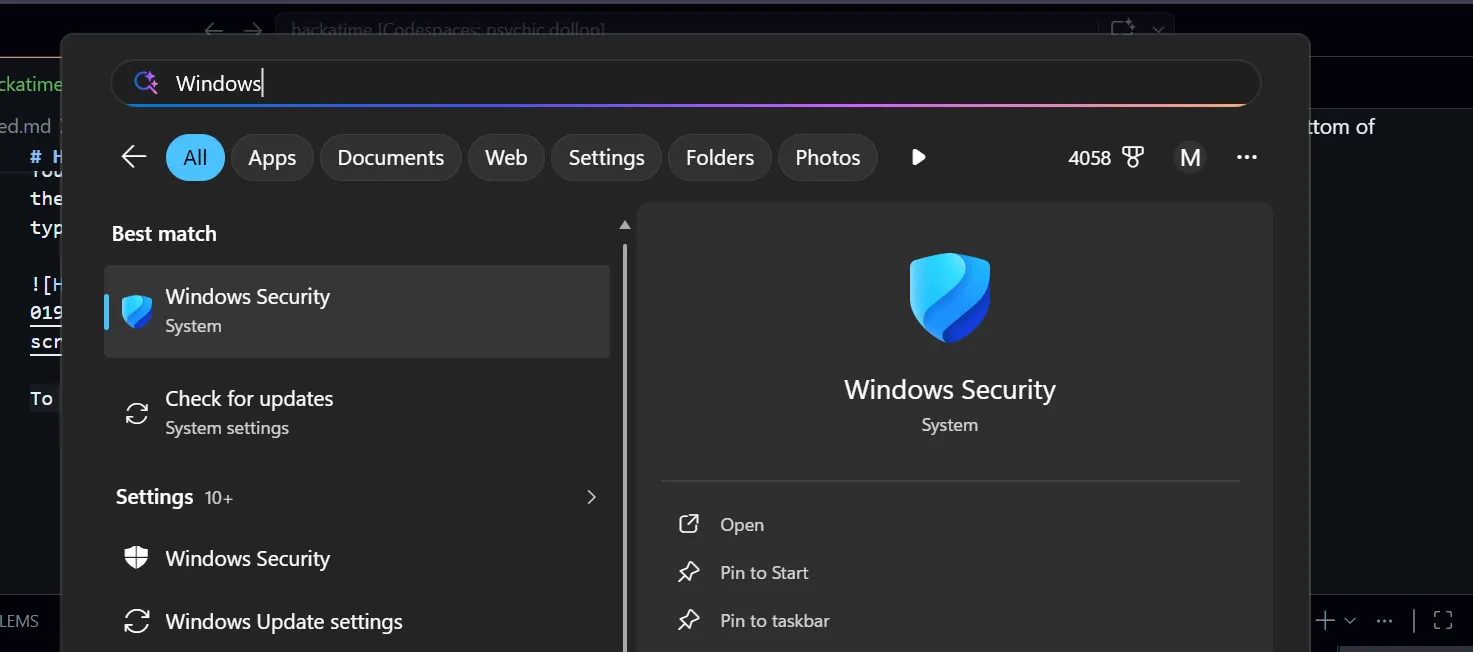Switch to the Web filter tab
Viewport: 1473px width, 652px height.
coord(506,157)
